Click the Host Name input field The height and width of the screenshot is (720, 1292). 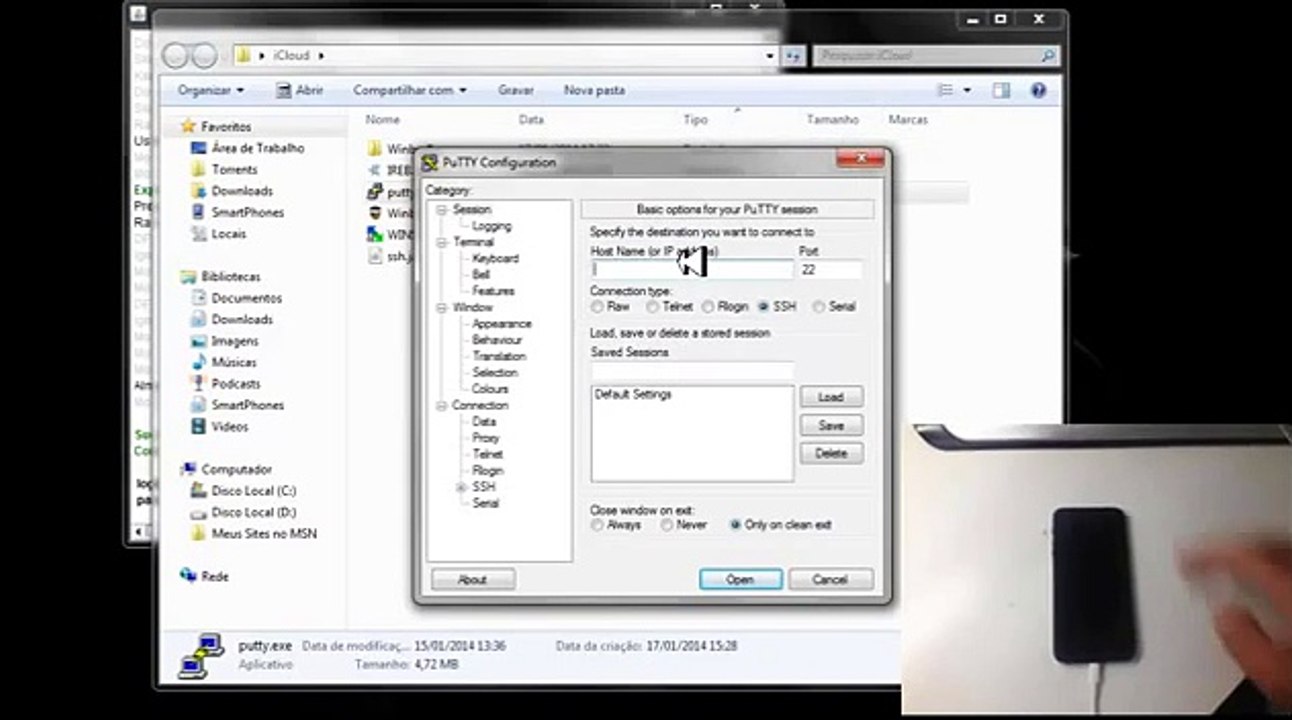[692, 269]
